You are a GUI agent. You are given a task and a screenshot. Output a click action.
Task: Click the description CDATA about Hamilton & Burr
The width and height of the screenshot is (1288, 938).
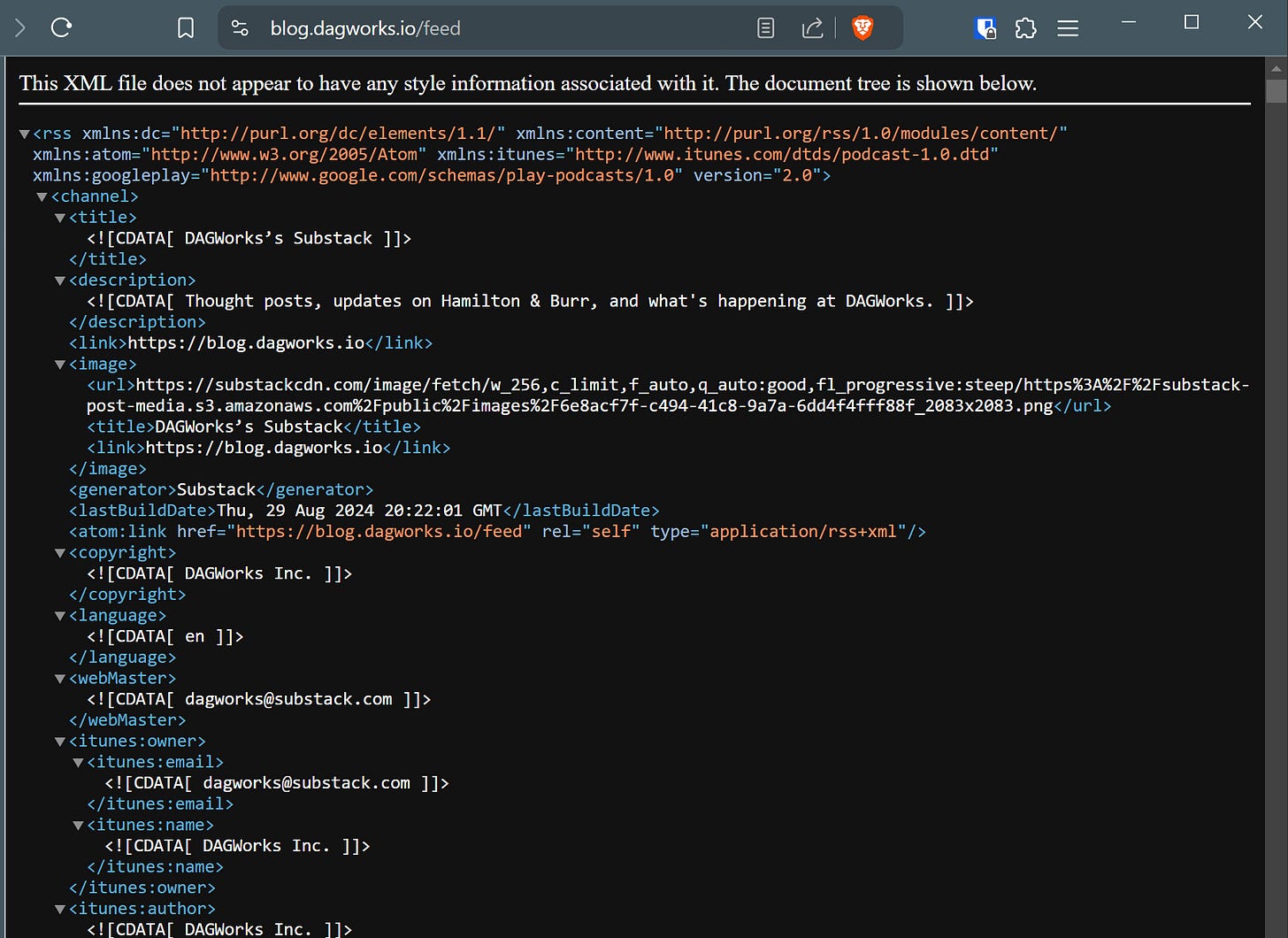pos(530,301)
